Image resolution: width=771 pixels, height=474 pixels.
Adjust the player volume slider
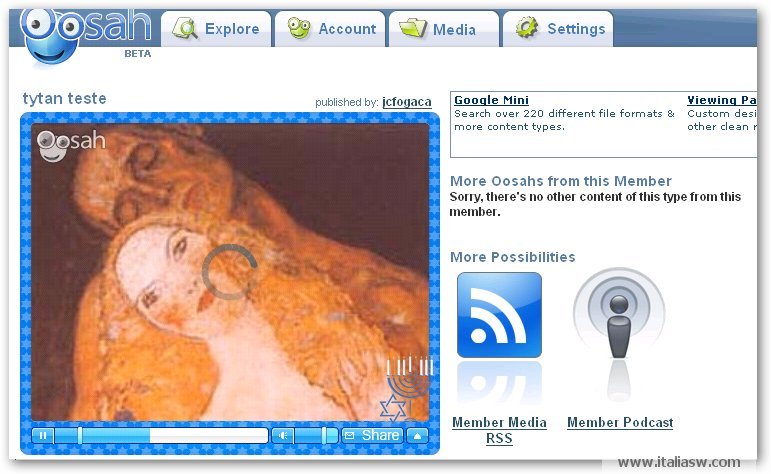tap(317, 435)
